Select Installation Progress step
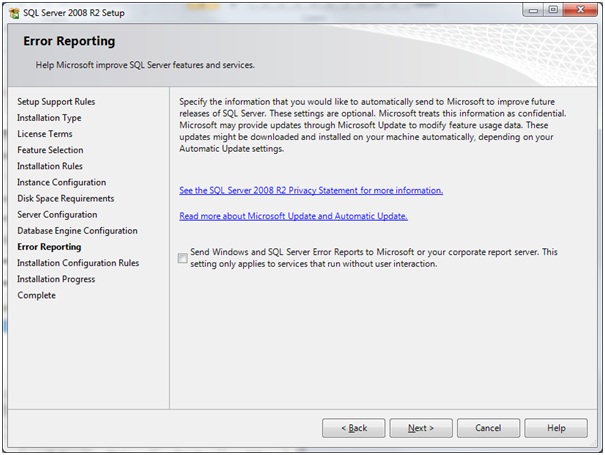This screenshot has width=605, height=455. 56,279
